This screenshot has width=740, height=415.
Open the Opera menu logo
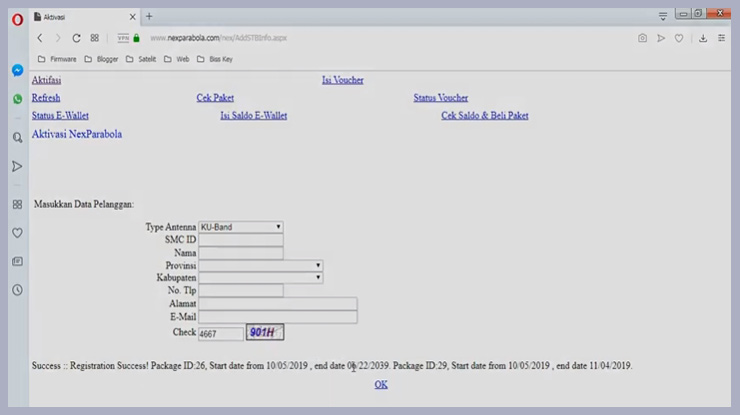pos(17,19)
